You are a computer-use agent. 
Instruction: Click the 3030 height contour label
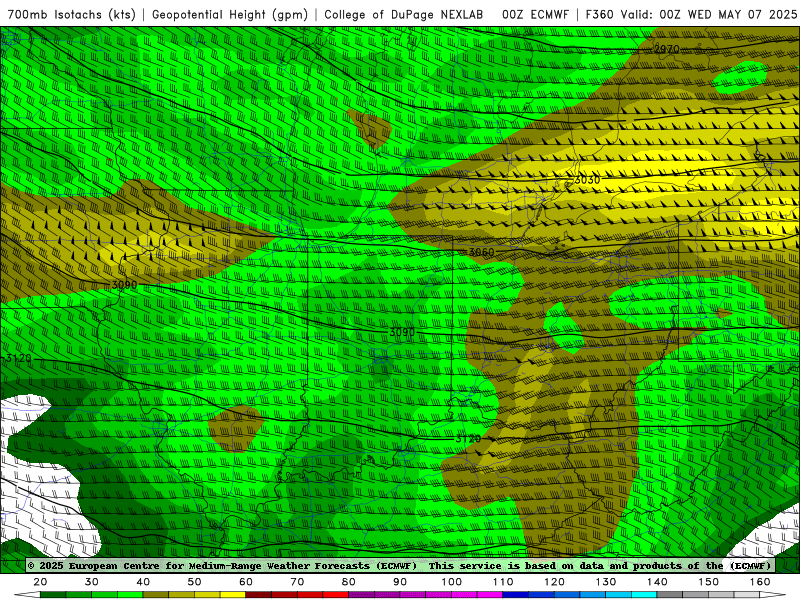587,180
